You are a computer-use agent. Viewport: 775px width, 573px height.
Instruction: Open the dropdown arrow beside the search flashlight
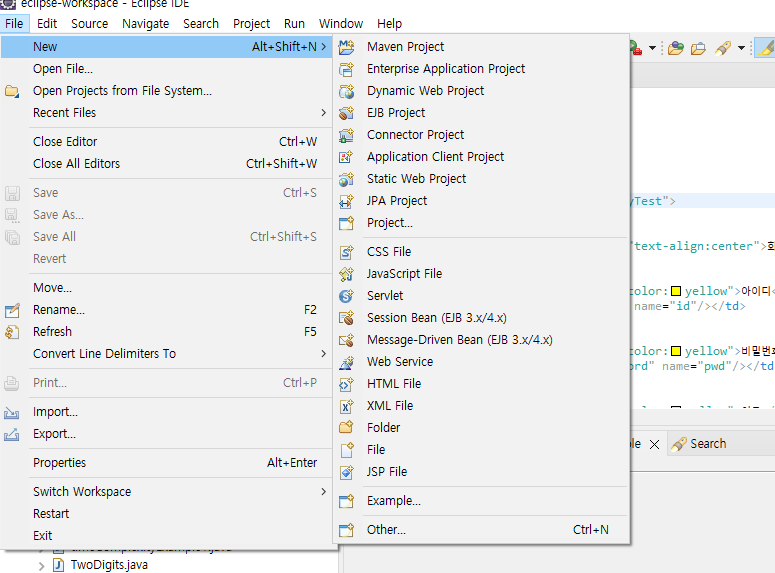point(741,48)
